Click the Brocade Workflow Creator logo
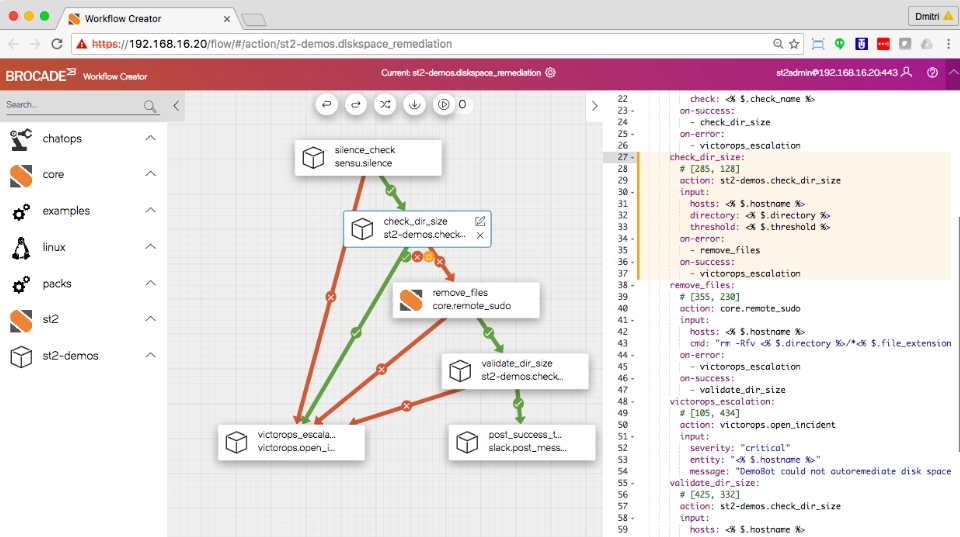The height and width of the screenshot is (537, 960). tap(76, 75)
